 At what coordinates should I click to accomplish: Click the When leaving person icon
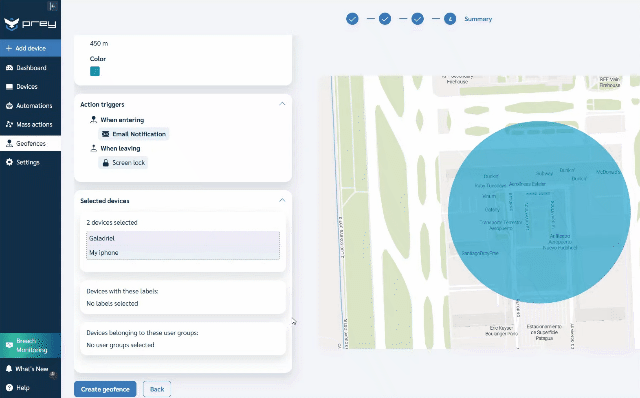(93, 148)
